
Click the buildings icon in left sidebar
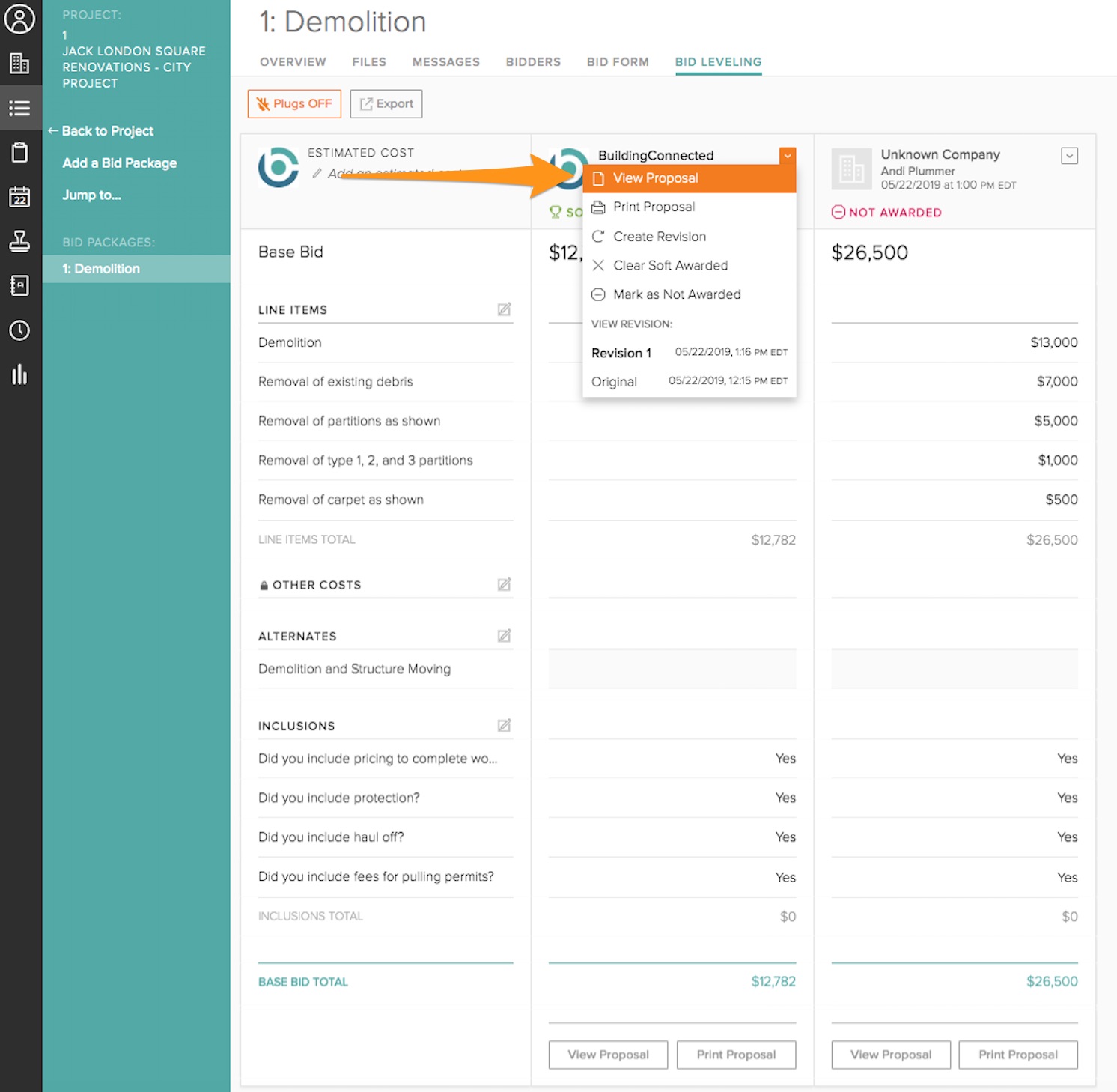point(19,64)
